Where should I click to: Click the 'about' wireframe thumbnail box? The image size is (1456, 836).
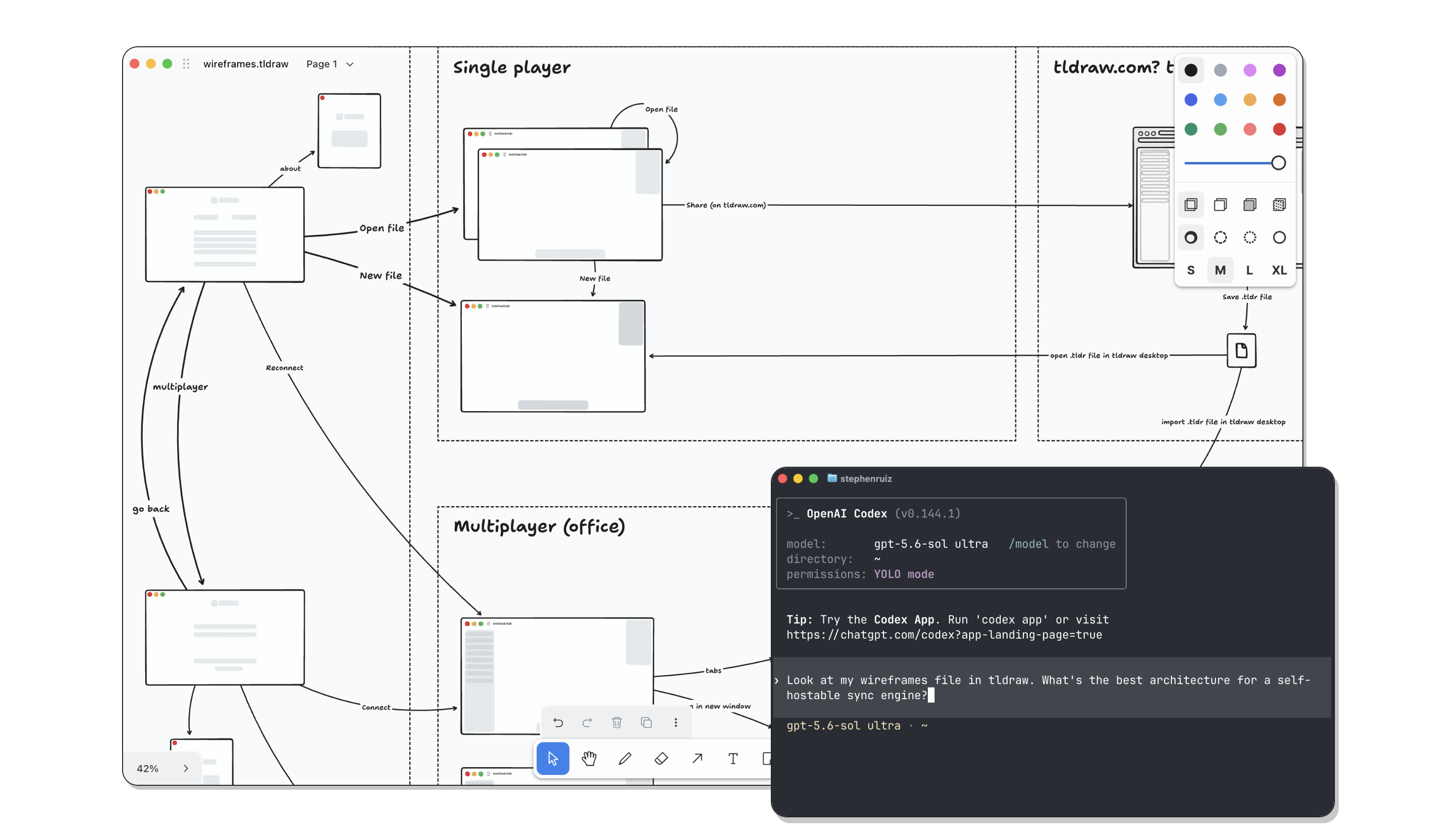coord(349,131)
